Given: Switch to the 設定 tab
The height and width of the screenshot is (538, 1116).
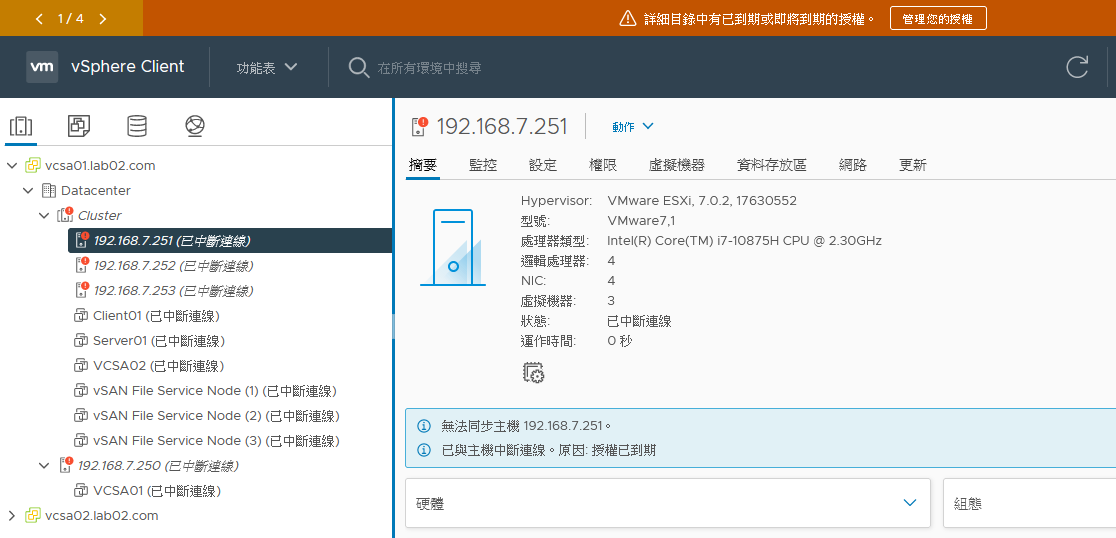Looking at the screenshot, I should click(x=542, y=165).
